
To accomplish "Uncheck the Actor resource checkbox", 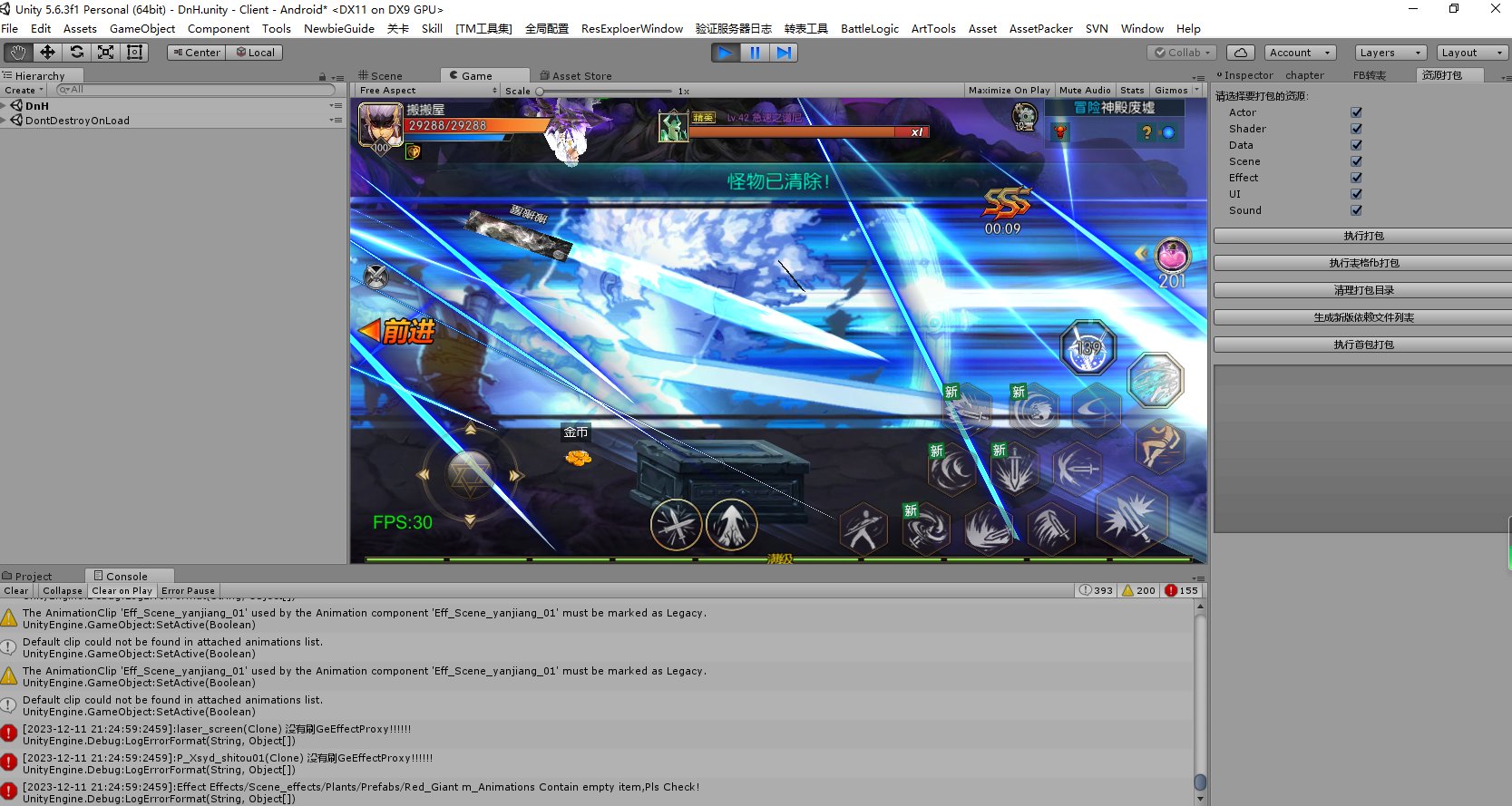I will pyautogui.click(x=1356, y=112).
